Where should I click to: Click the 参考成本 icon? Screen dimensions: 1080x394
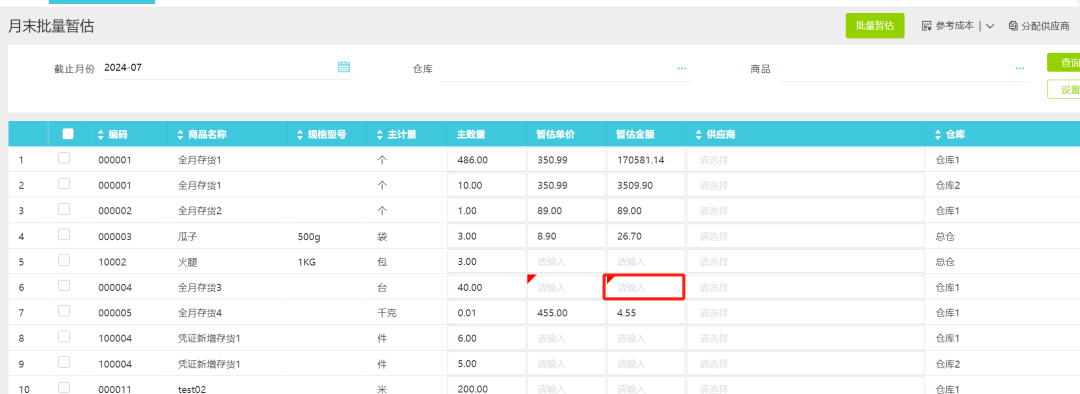(926, 25)
